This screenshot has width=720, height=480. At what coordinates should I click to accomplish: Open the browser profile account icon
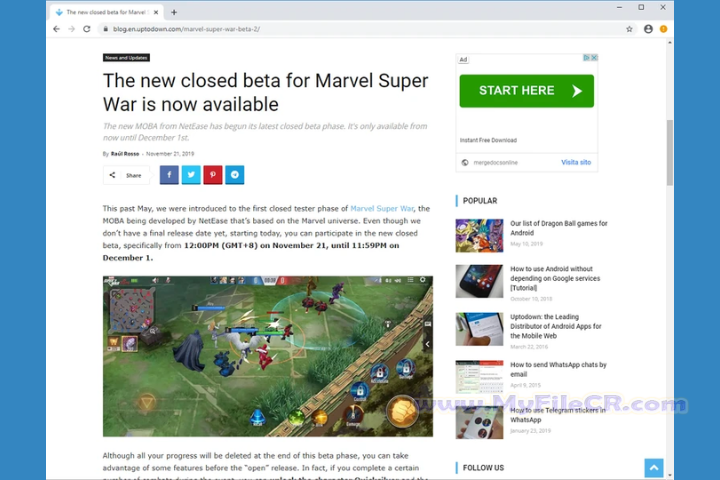click(x=648, y=29)
